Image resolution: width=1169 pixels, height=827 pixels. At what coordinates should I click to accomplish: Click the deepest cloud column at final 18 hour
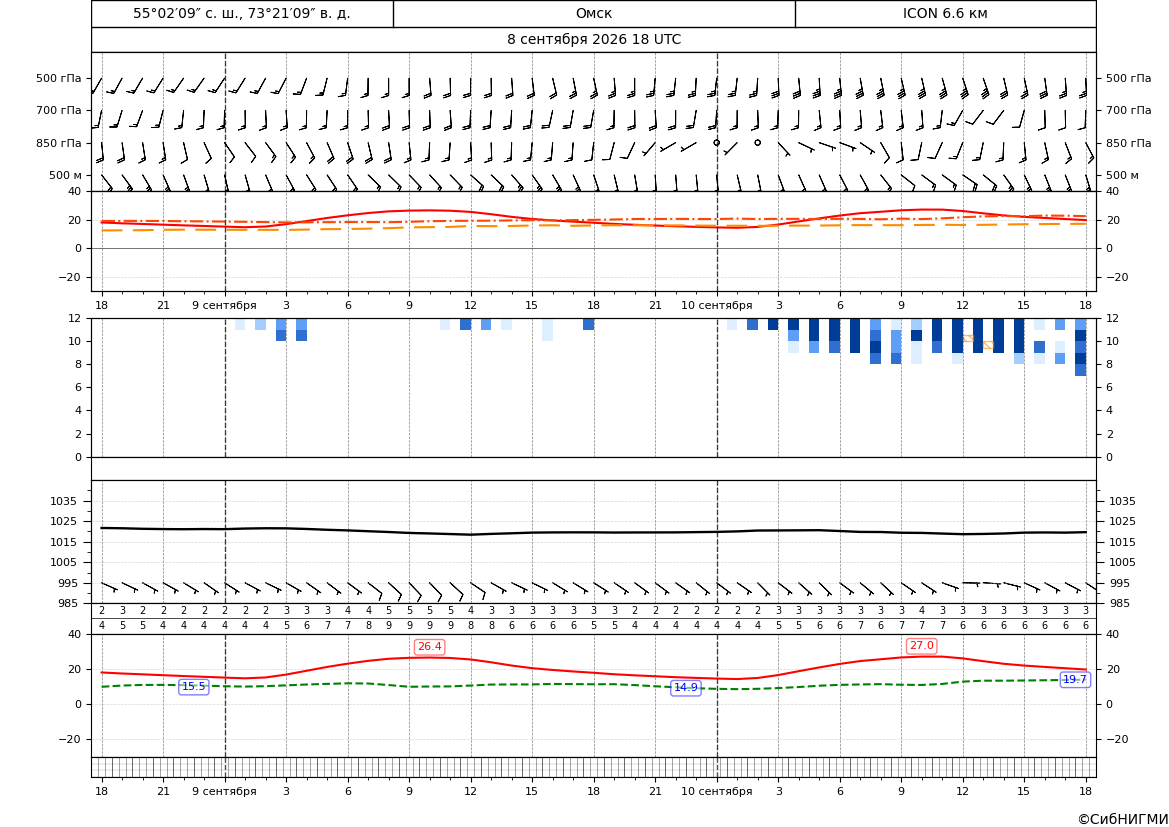coord(1080,347)
